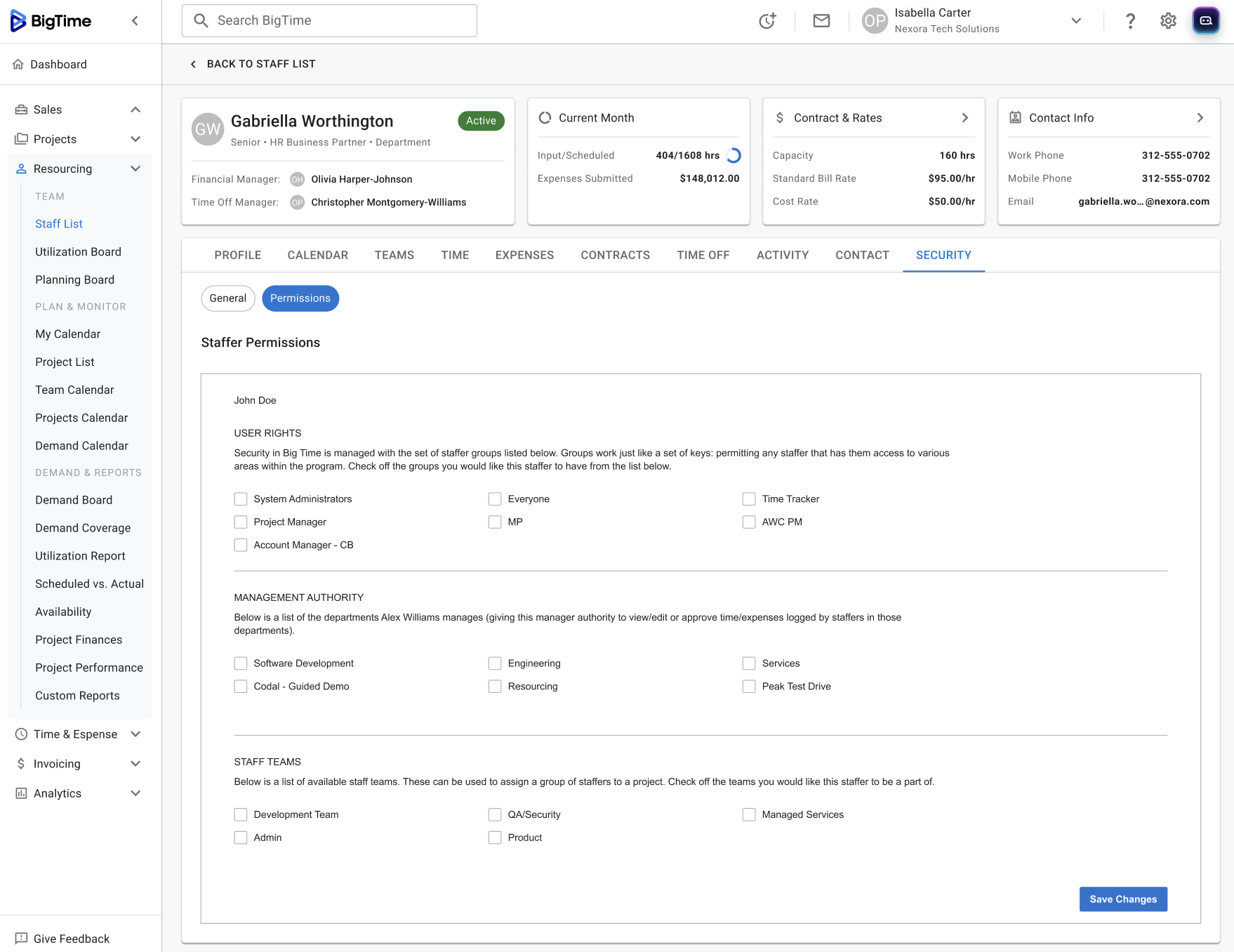The height and width of the screenshot is (952, 1234).
Task: Open the user account dropdown arrow
Action: pyautogui.click(x=1076, y=21)
